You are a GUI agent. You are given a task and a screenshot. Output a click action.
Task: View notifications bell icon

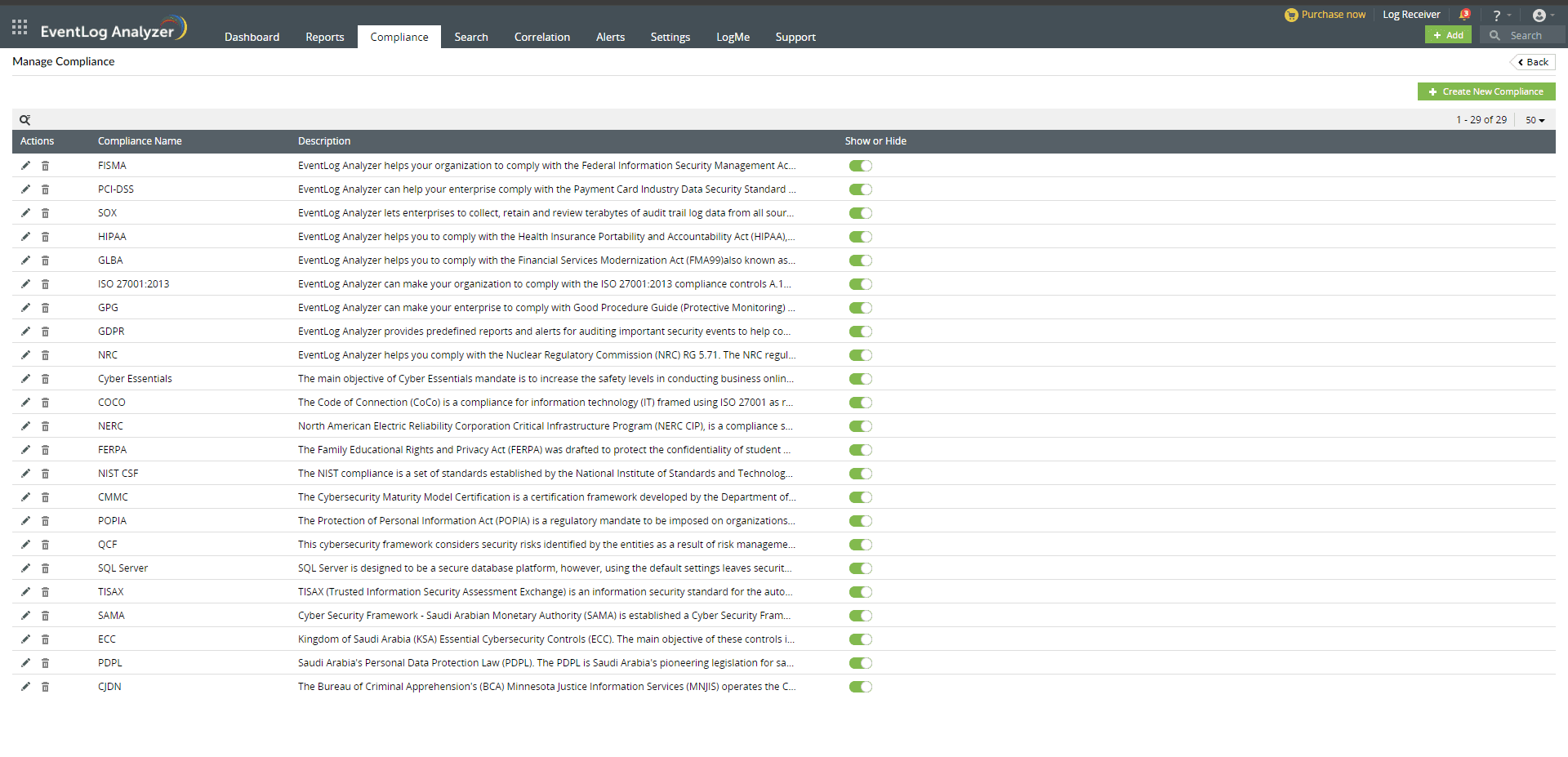click(1464, 15)
